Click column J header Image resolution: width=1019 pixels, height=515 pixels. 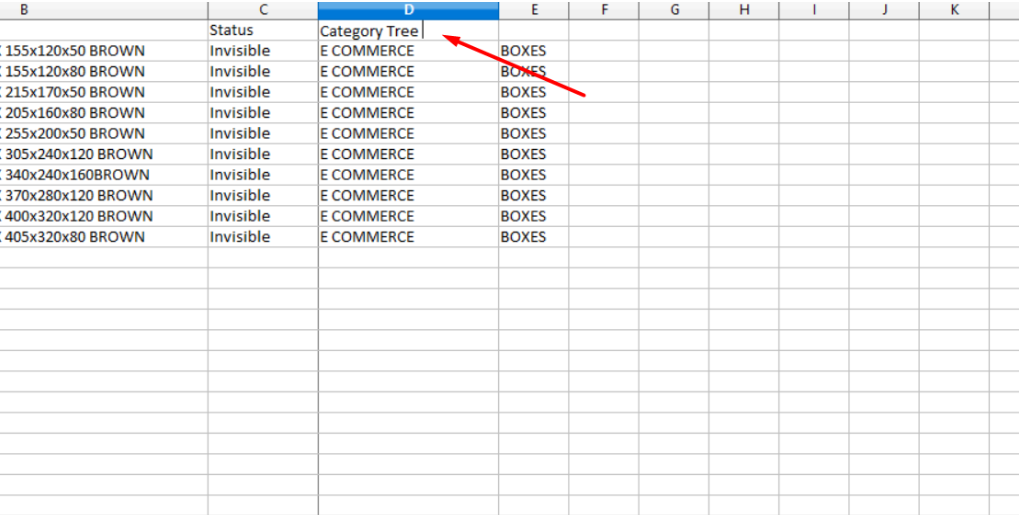(884, 10)
